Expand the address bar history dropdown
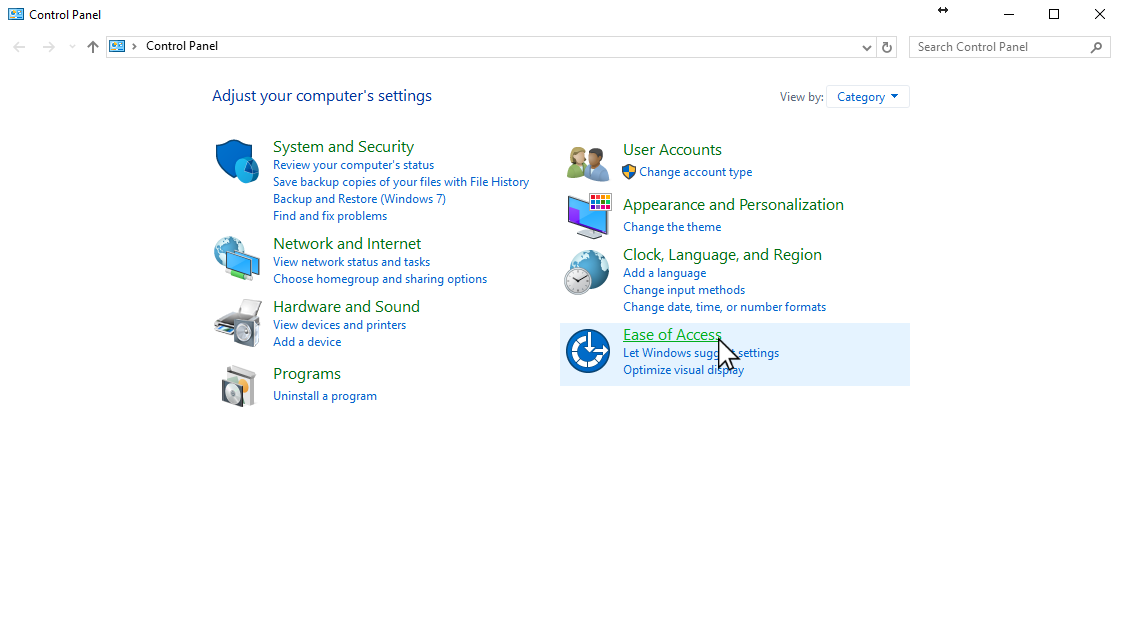The width and height of the screenshot is (1123, 632). [867, 47]
